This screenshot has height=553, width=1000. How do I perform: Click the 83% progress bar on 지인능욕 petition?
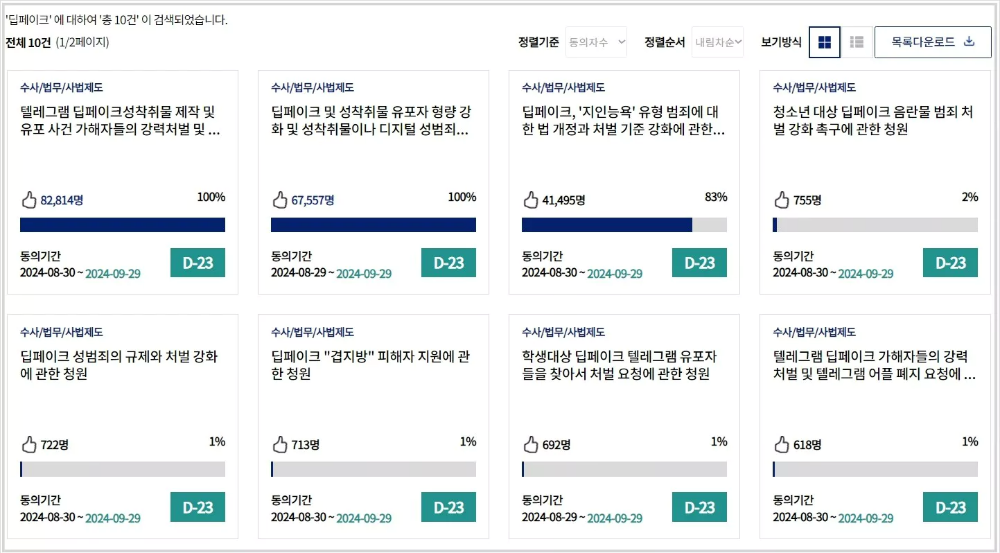624,225
